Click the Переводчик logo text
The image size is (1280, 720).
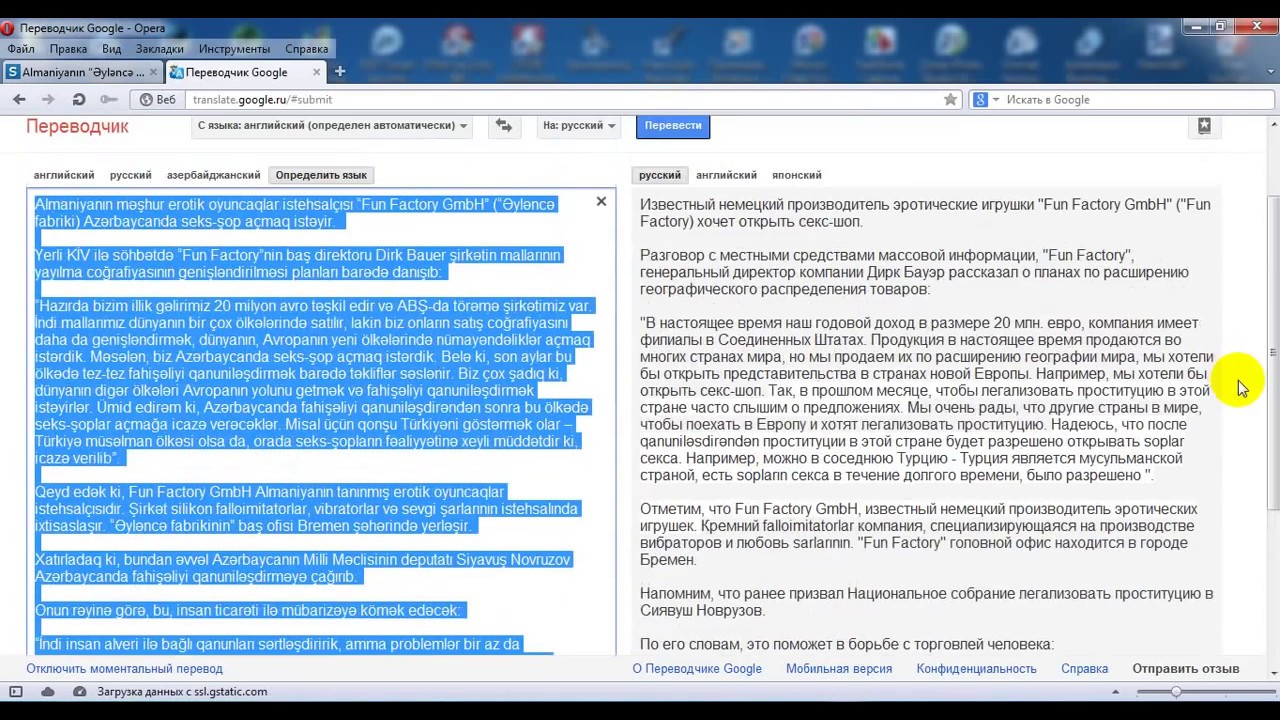pos(77,126)
